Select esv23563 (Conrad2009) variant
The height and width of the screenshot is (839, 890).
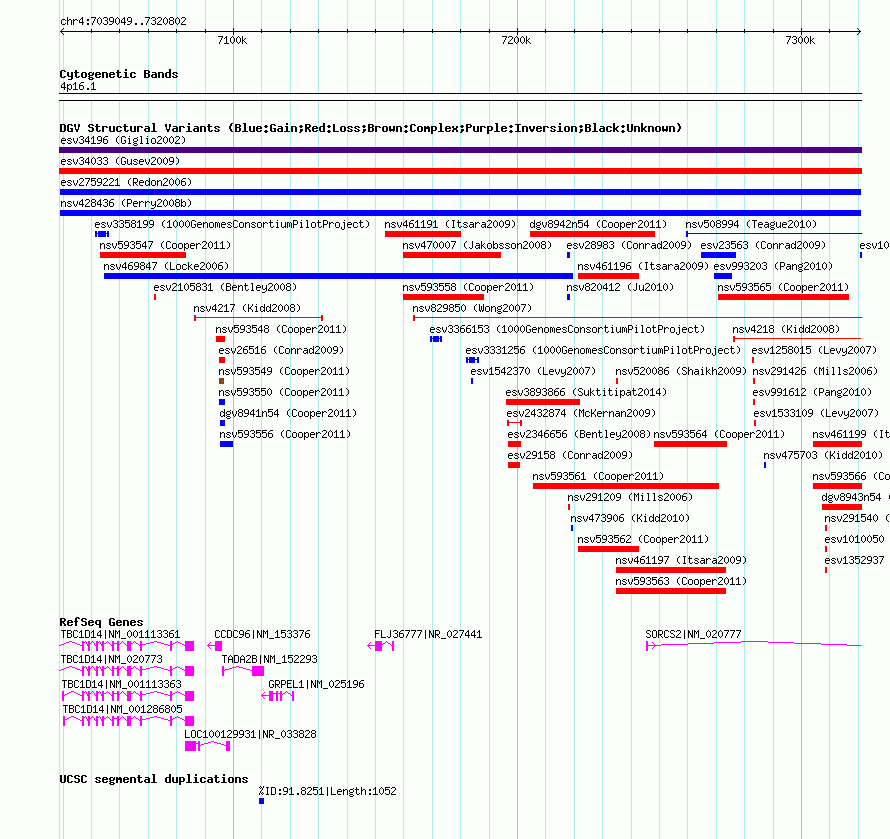click(719, 255)
